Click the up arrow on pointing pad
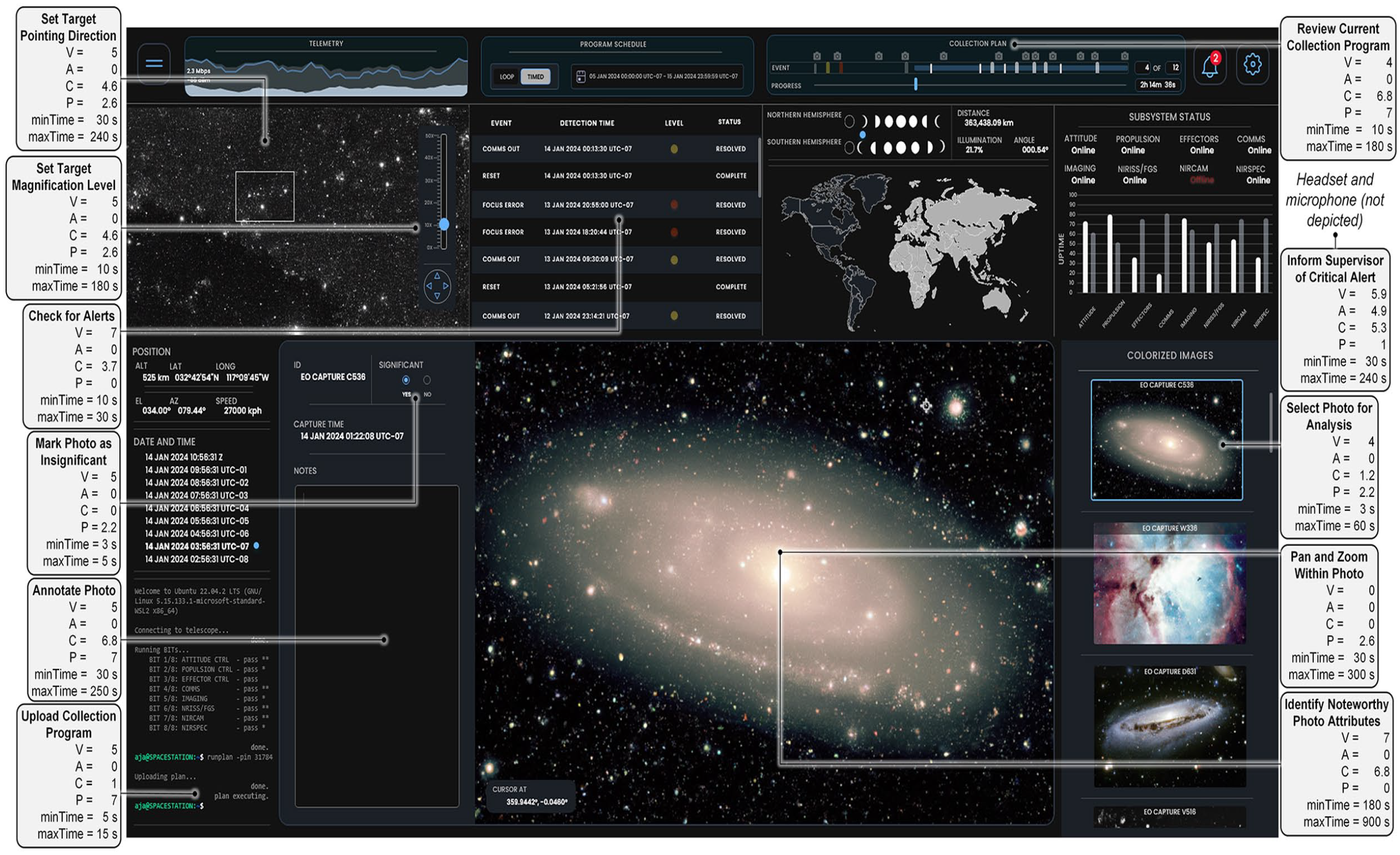This screenshot has height=855, width=1400. pos(437,275)
